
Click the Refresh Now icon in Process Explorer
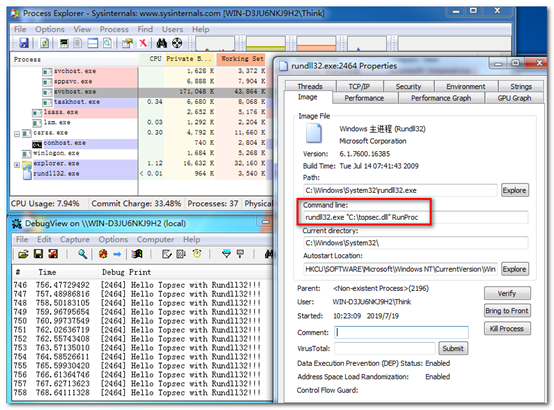45,43
